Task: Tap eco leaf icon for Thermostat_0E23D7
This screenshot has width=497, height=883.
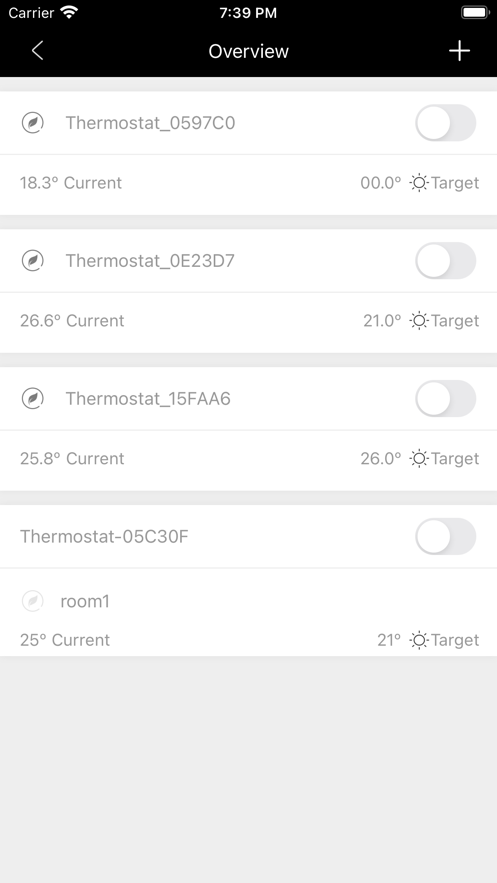Action: tap(33, 261)
